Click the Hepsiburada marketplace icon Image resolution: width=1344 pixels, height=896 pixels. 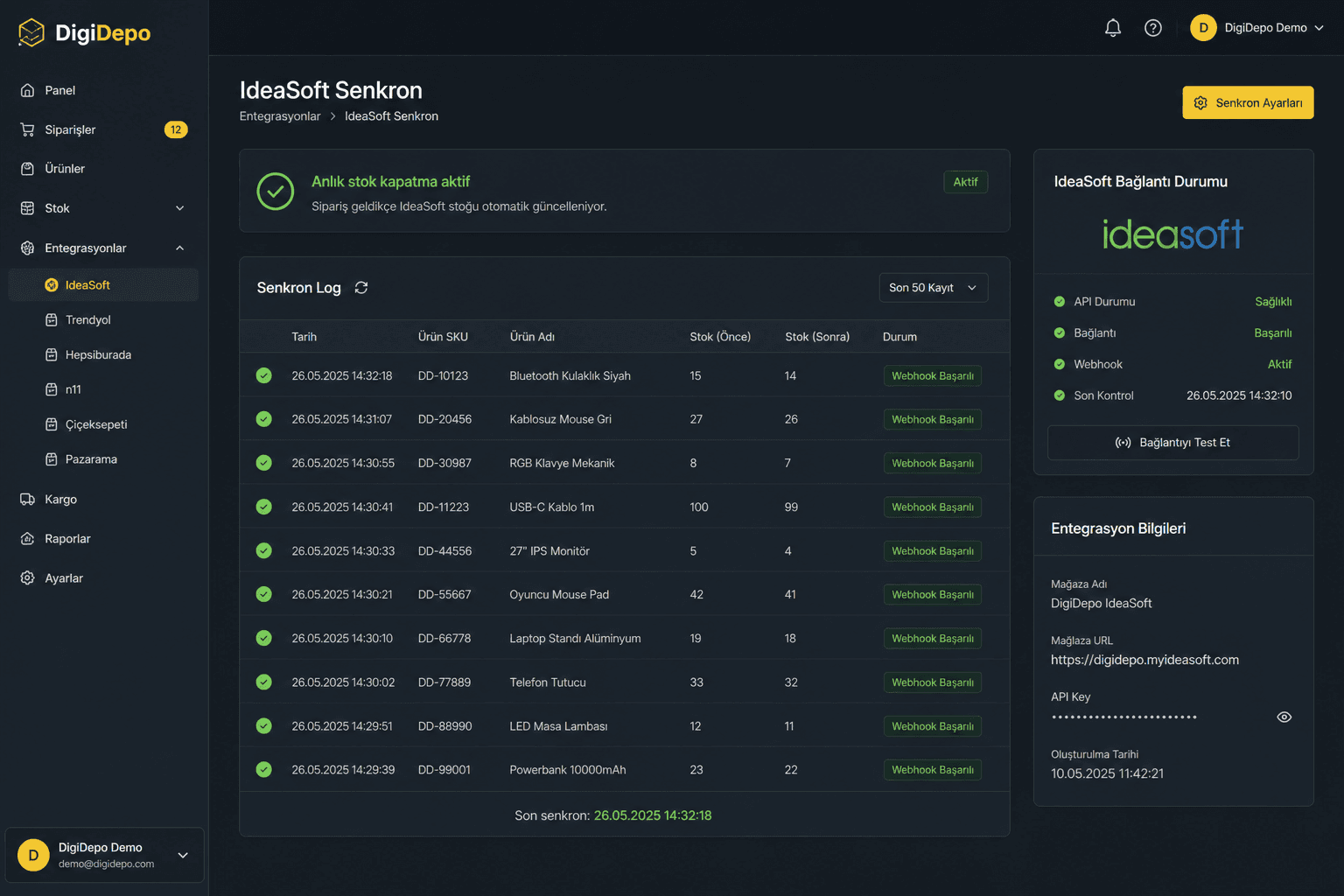(52, 355)
